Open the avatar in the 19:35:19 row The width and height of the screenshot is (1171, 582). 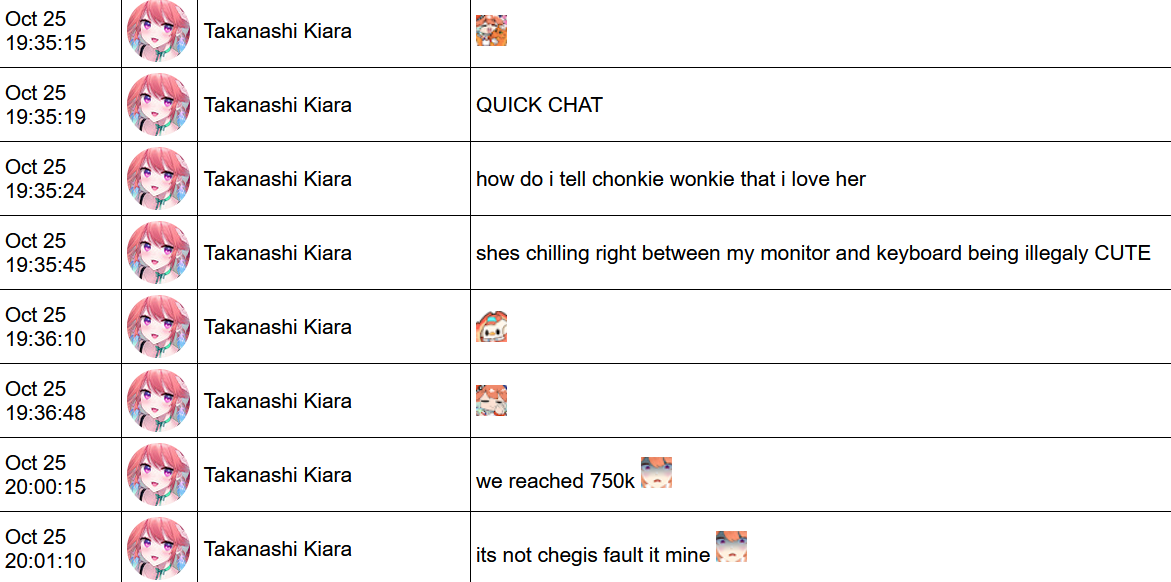pyautogui.click(x=159, y=104)
